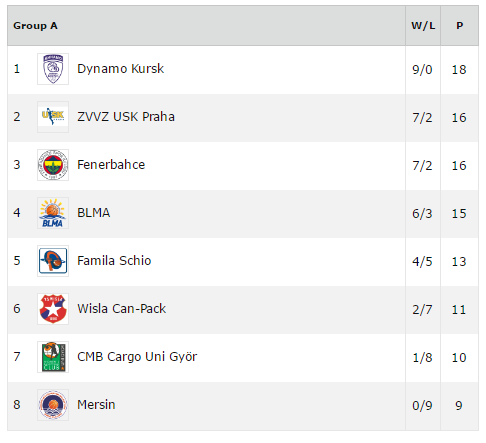
Task: Click the Group A table header
Action: pyautogui.click(x=35, y=26)
